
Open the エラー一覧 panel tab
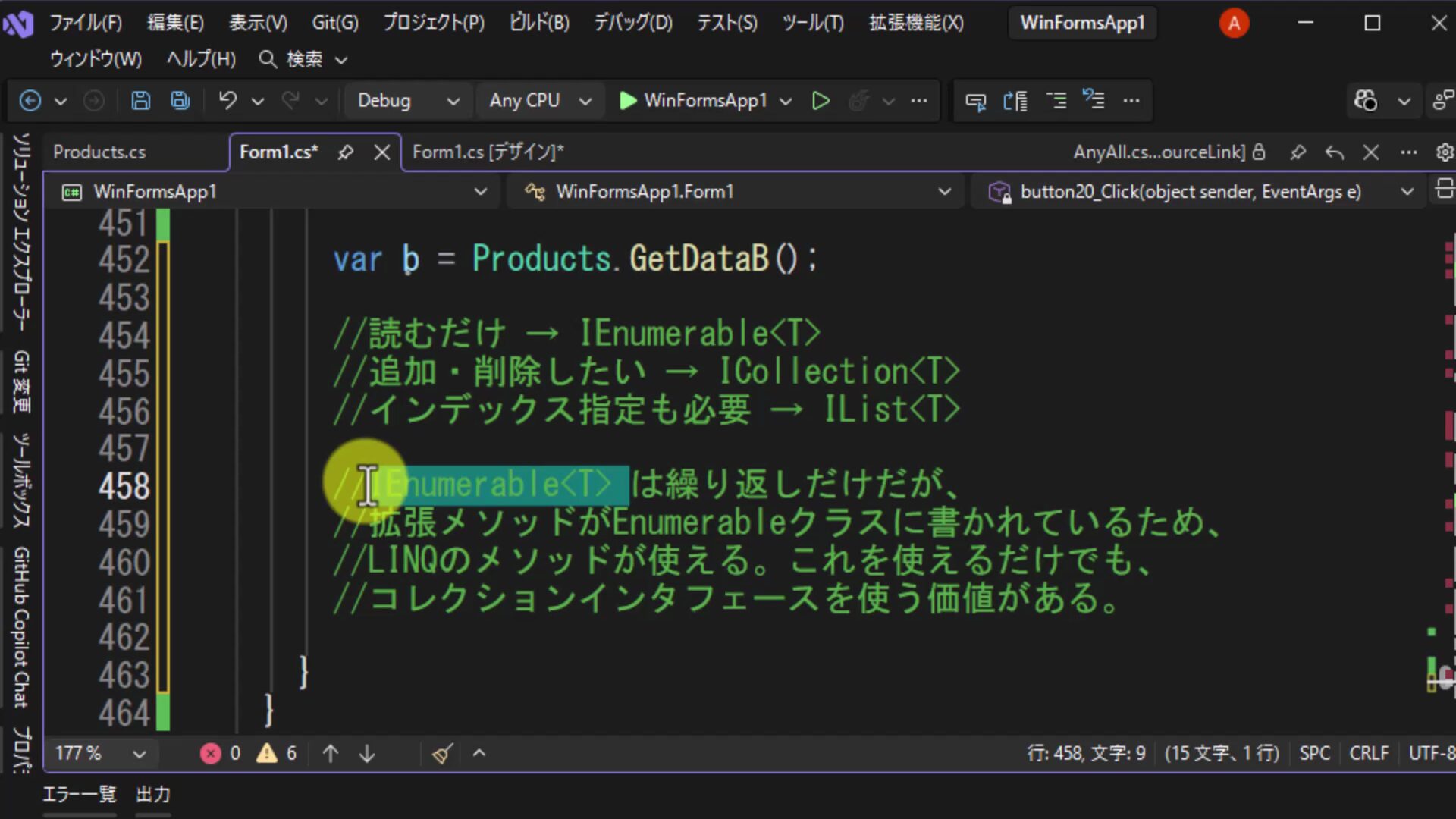(80, 794)
